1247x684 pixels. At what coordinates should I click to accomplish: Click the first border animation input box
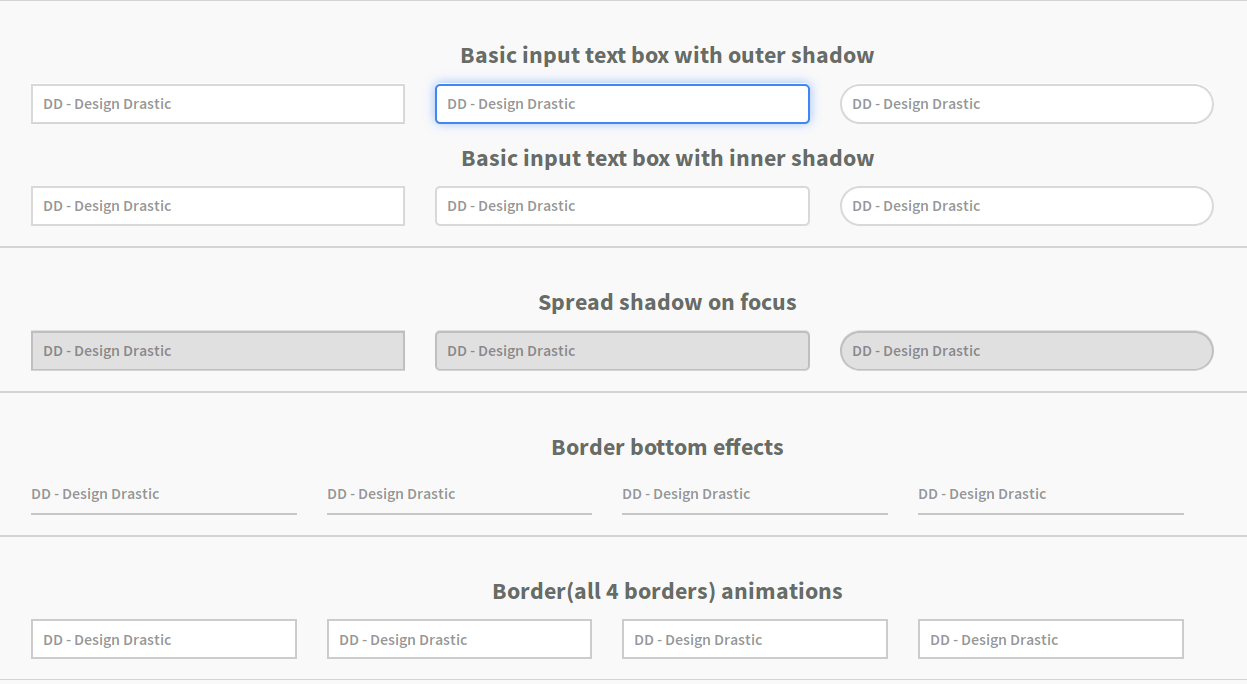pyautogui.click(x=163, y=639)
